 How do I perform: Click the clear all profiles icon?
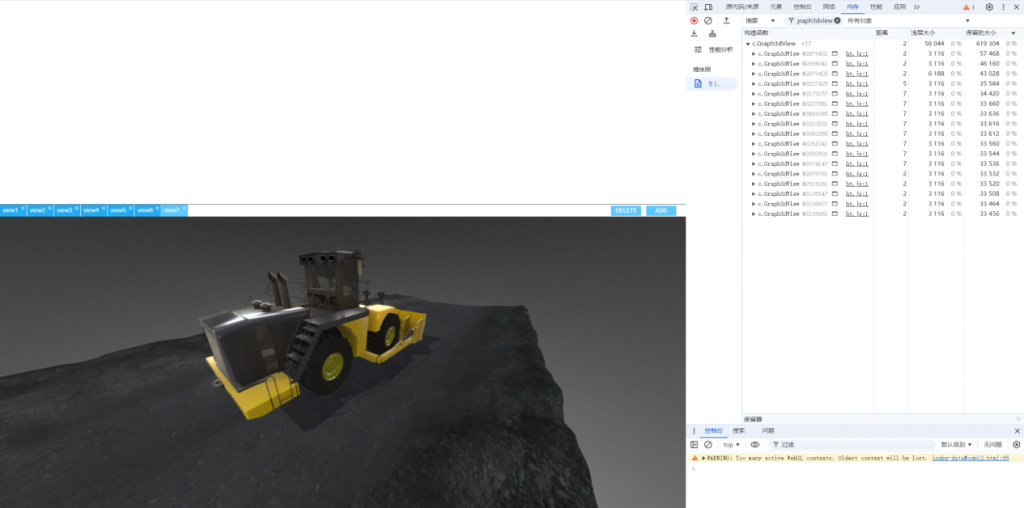click(708, 20)
